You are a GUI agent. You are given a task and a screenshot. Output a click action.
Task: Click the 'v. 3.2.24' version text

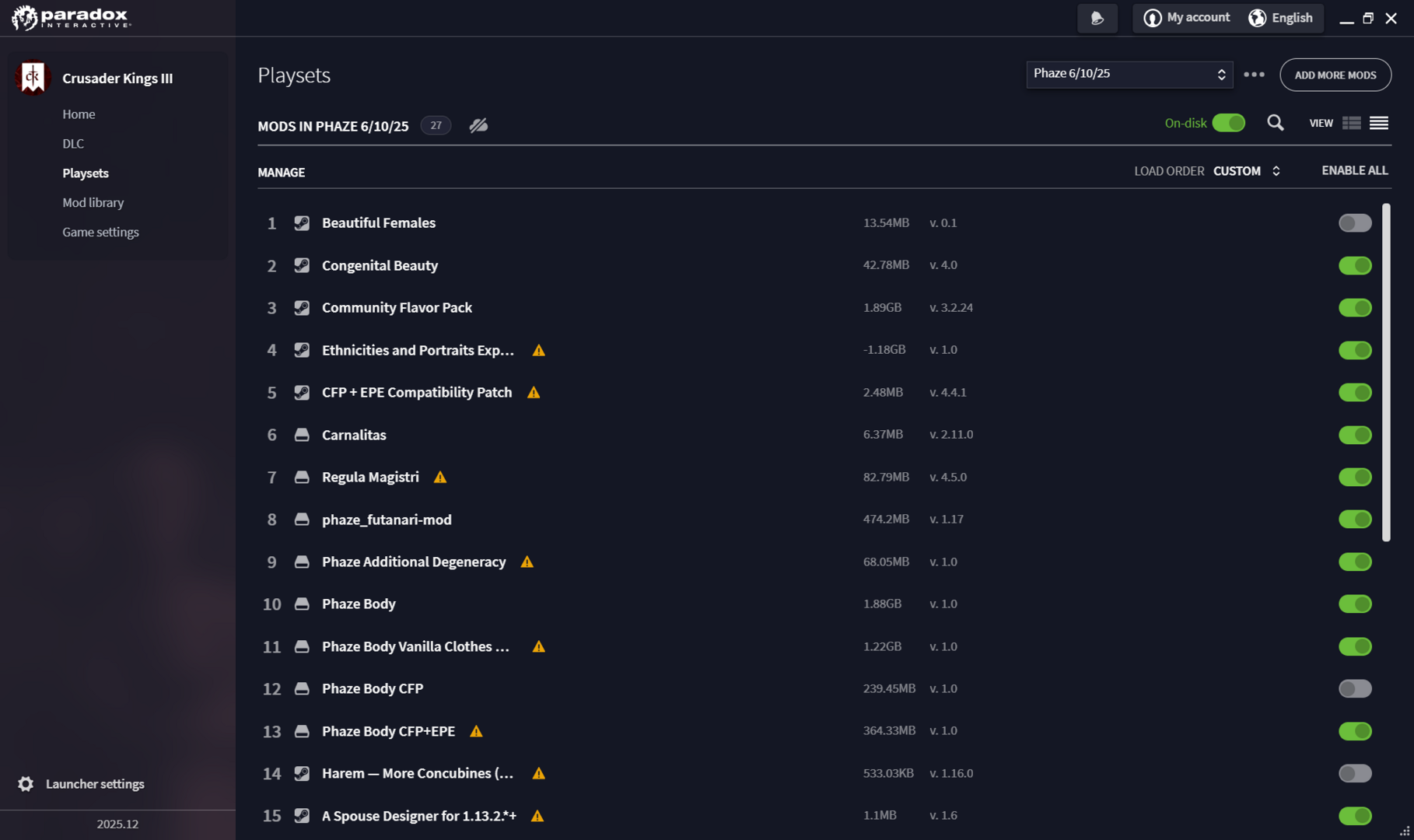click(x=951, y=308)
